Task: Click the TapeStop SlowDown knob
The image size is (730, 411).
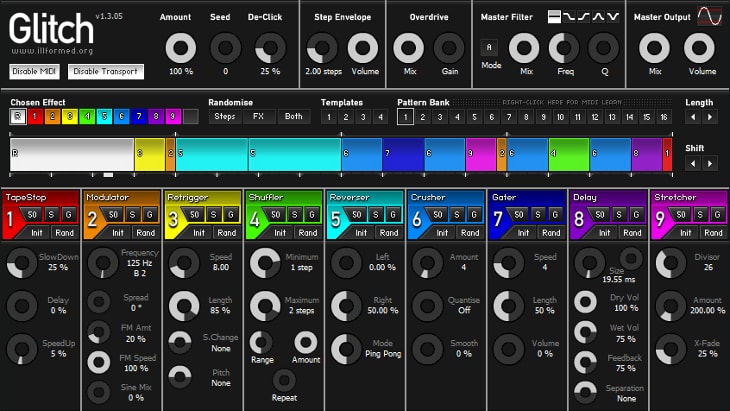Action: 22,263
